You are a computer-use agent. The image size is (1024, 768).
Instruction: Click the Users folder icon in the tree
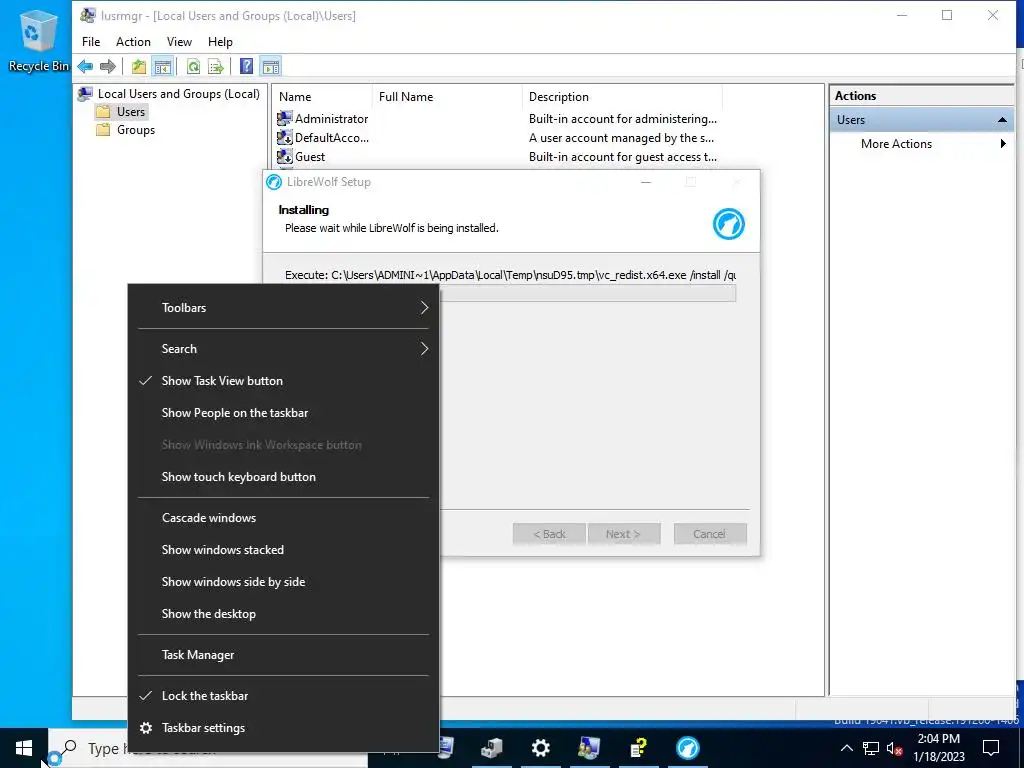click(103, 112)
